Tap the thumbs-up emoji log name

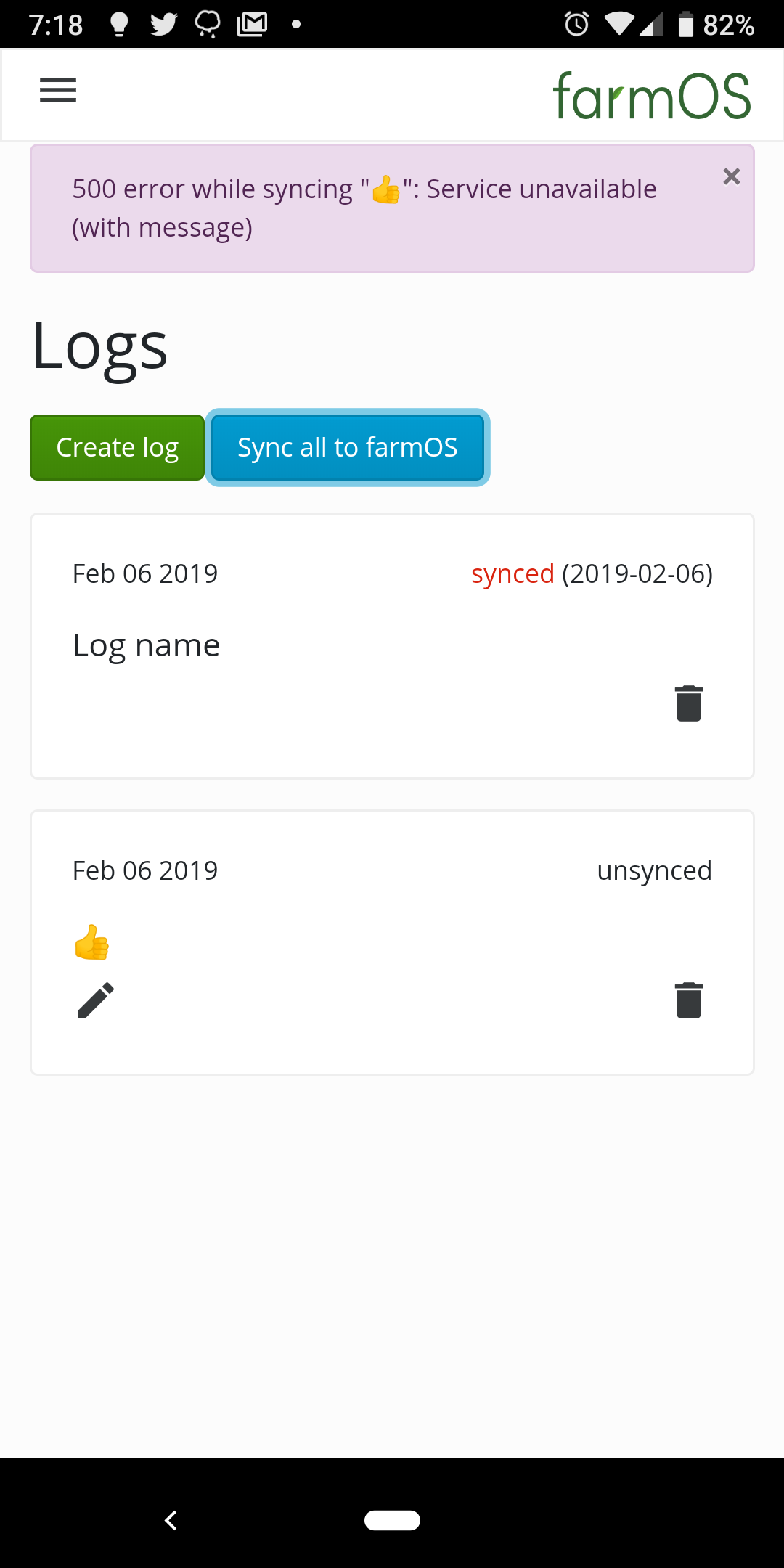92,942
